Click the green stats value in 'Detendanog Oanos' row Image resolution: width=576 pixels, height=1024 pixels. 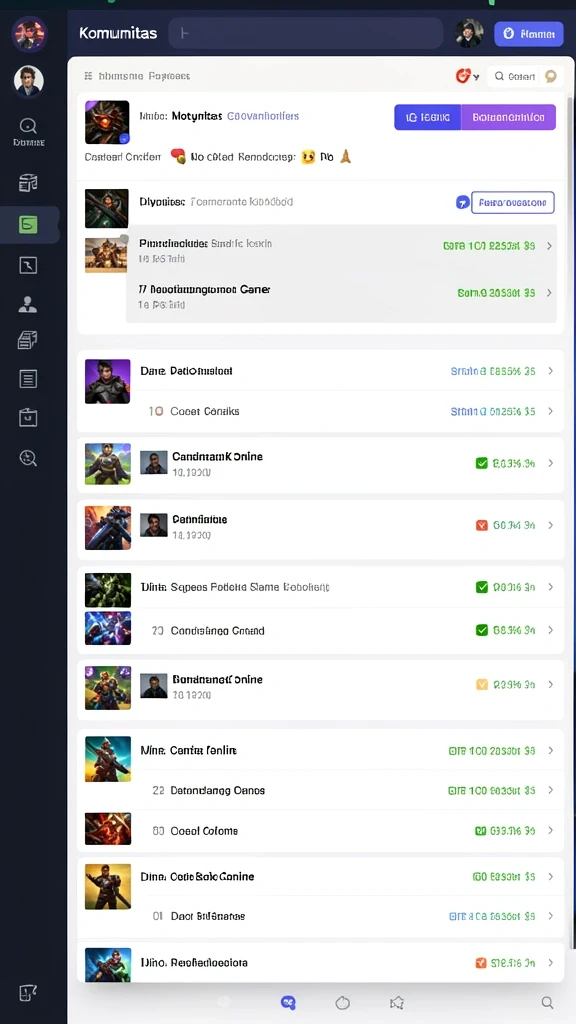click(x=492, y=790)
